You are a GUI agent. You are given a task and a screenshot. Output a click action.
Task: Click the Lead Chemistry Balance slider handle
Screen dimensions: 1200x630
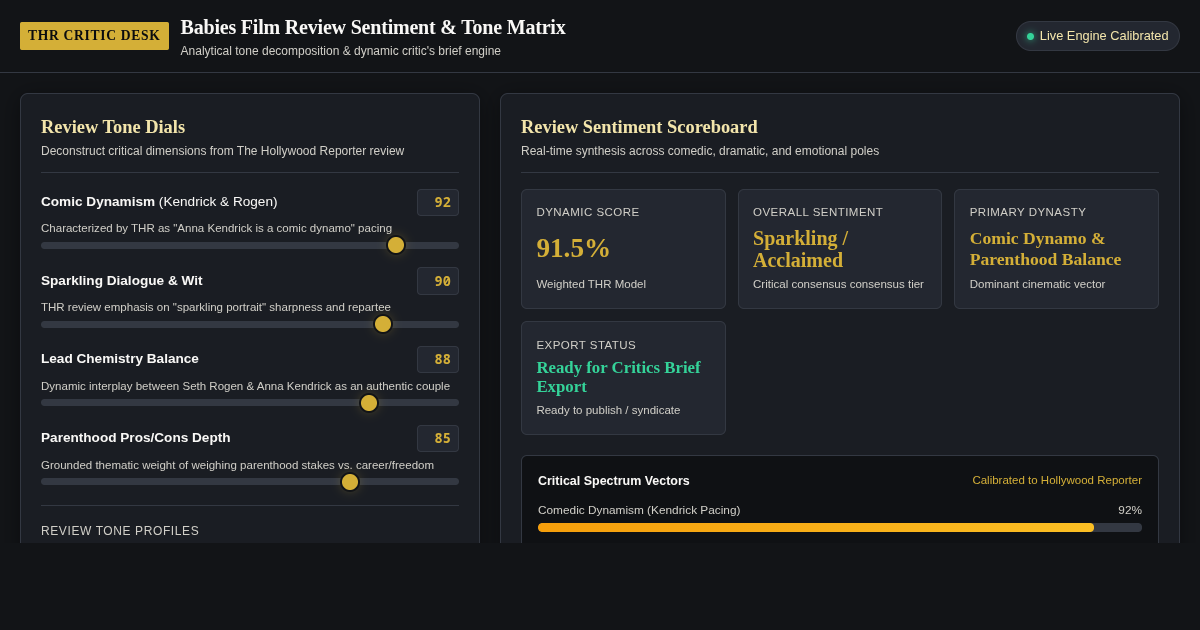point(369,403)
